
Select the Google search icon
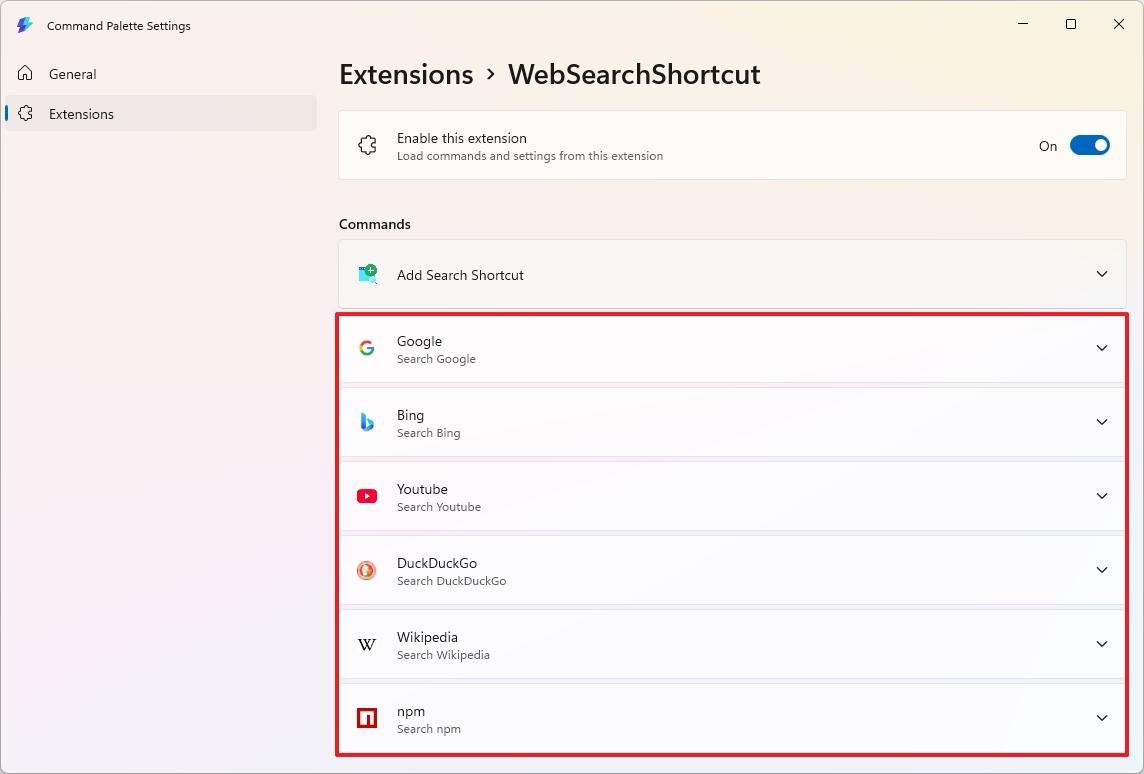[367, 347]
